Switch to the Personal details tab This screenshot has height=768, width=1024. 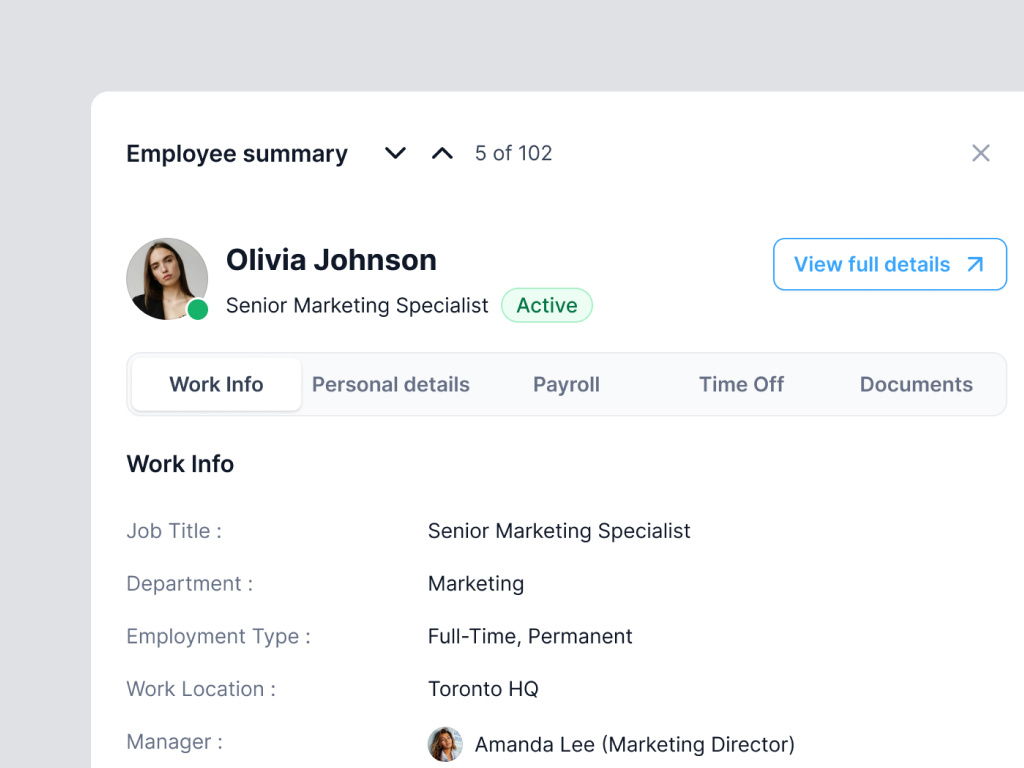[x=391, y=384]
